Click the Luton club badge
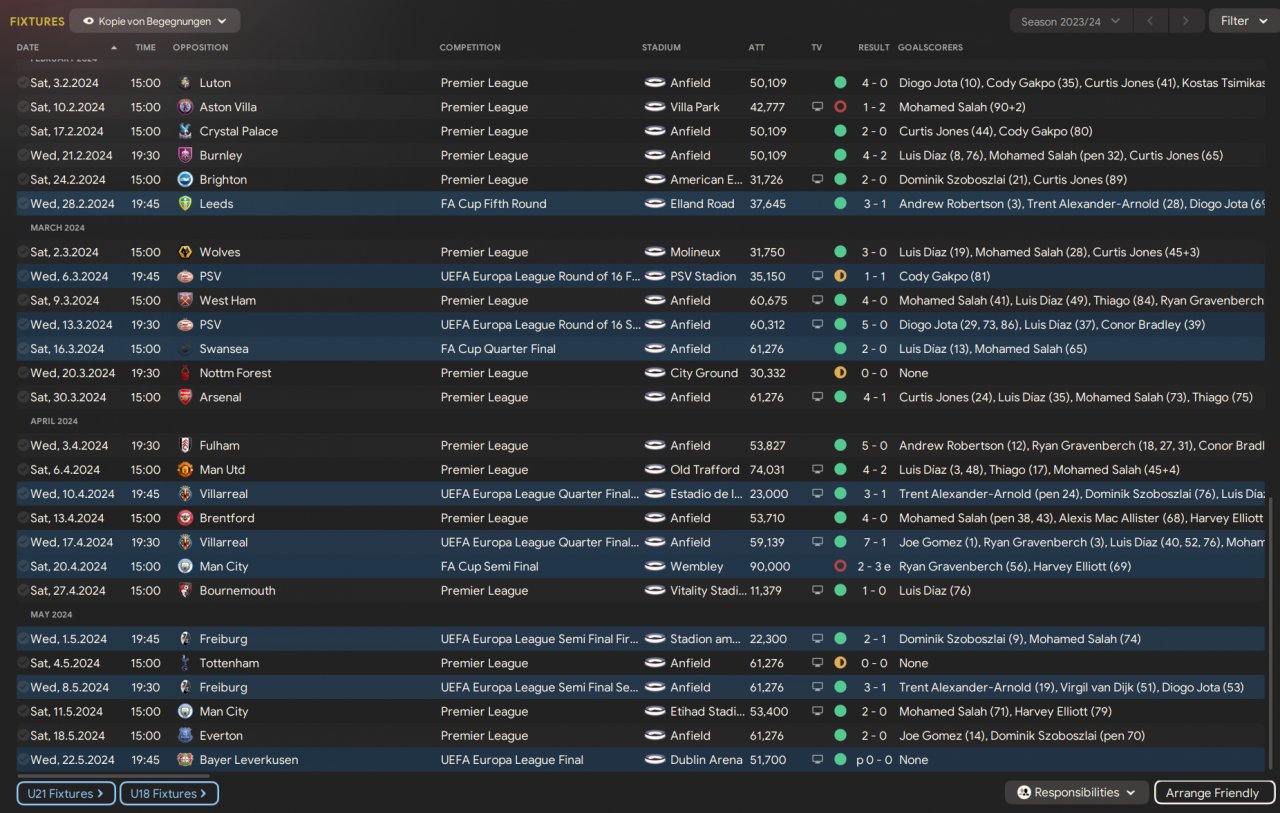 pyautogui.click(x=184, y=83)
